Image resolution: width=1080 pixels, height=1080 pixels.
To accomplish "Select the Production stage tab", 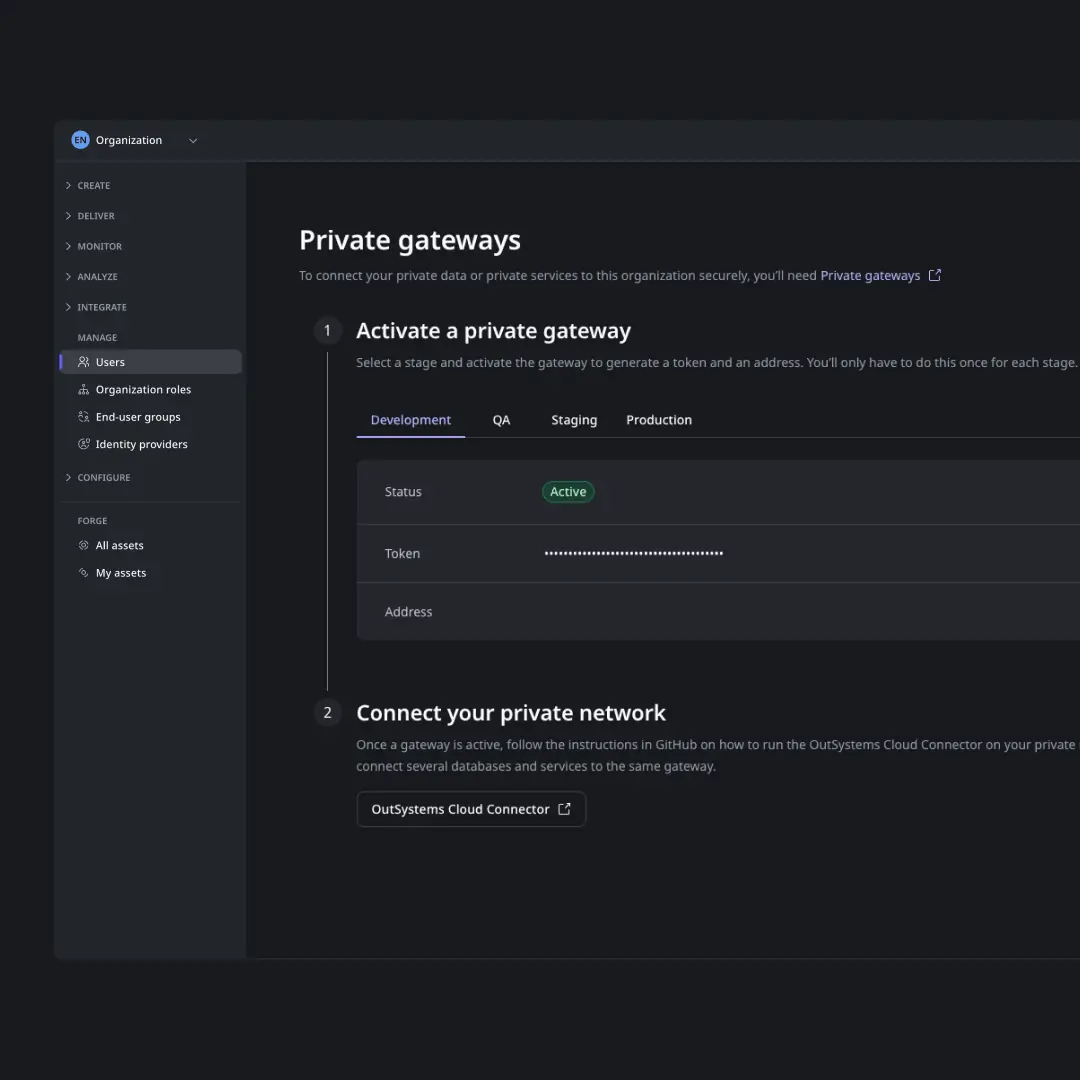I will [659, 419].
